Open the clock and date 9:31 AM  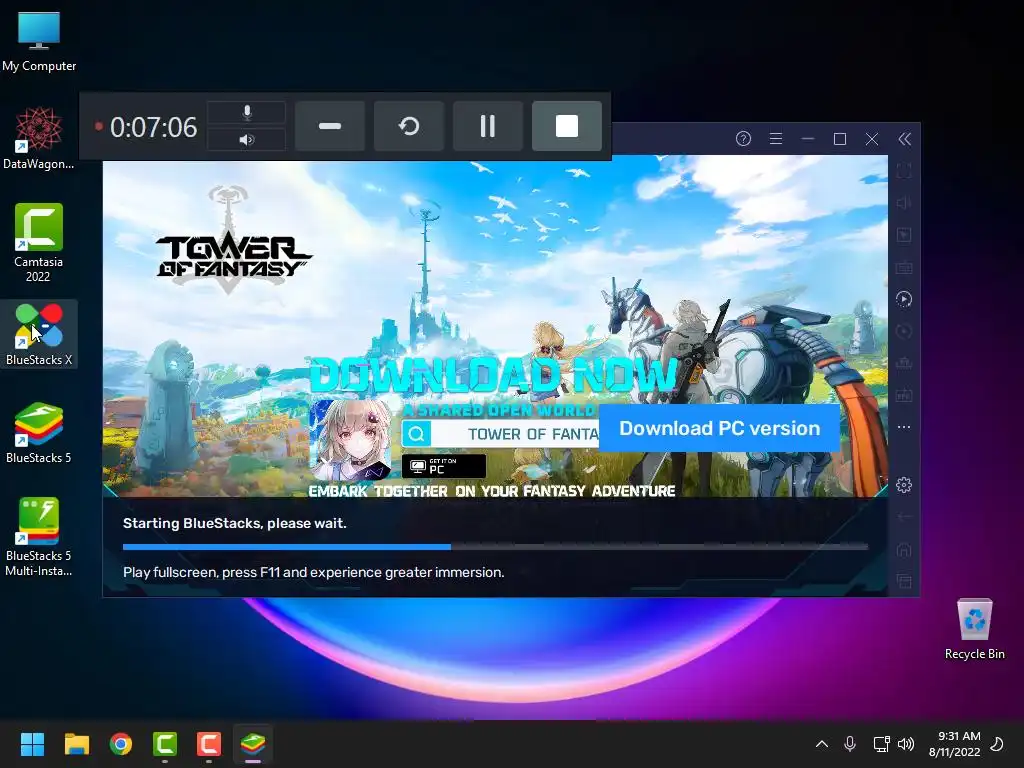tap(955, 744)
